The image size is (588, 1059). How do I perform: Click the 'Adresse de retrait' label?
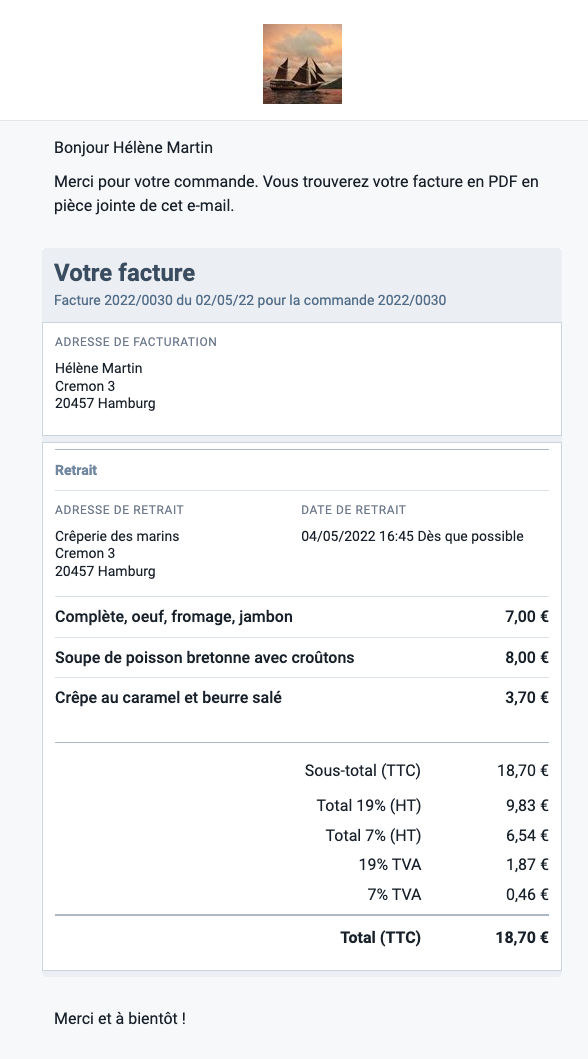[x=119, y=510]
